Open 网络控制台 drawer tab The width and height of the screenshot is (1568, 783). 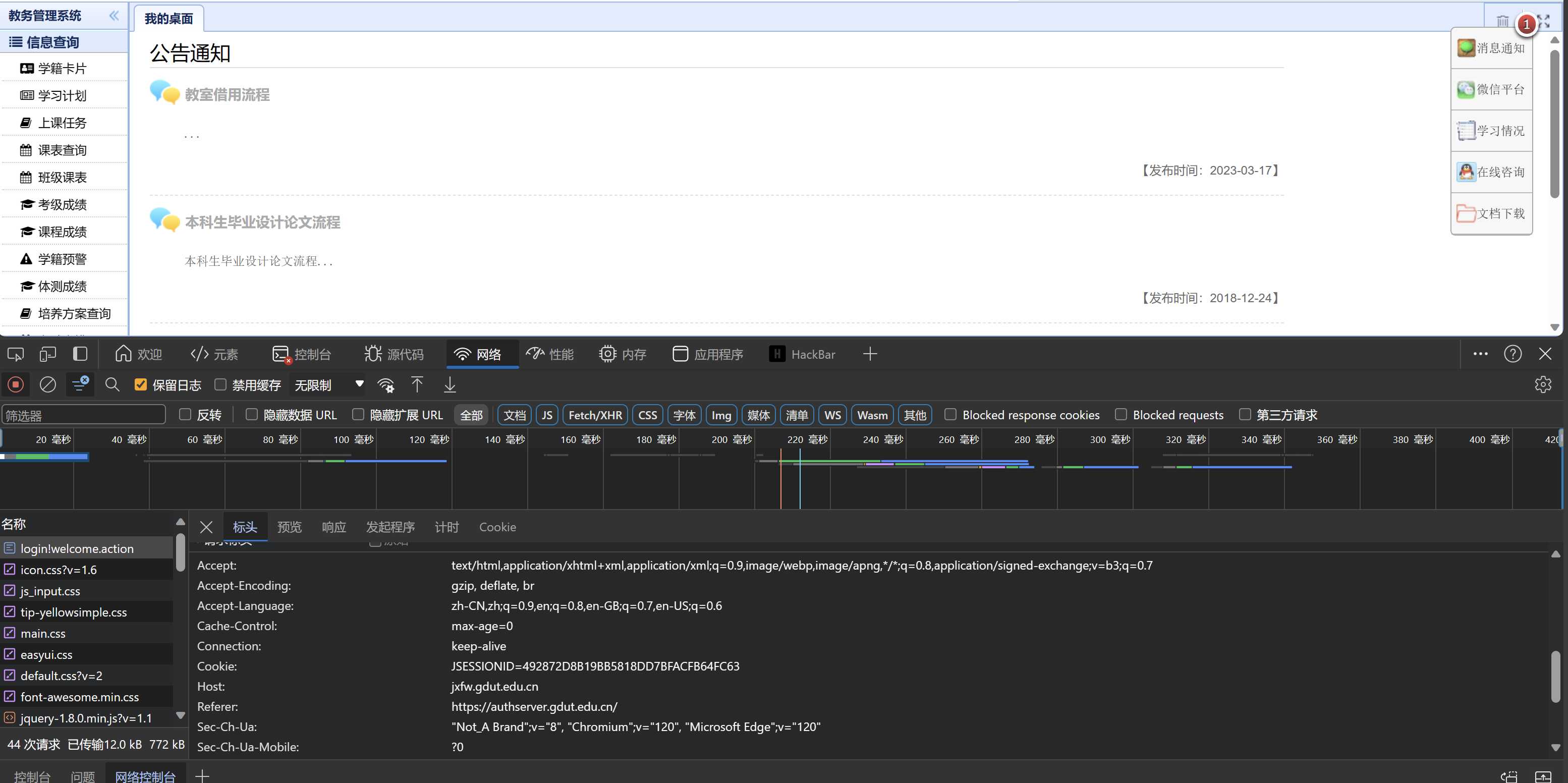coord(145,776)
